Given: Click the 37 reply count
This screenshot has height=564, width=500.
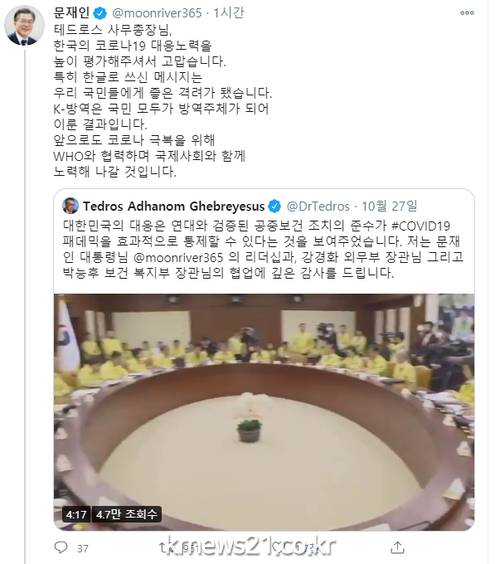Looking at the screenshot, I should tap(83, 548).
